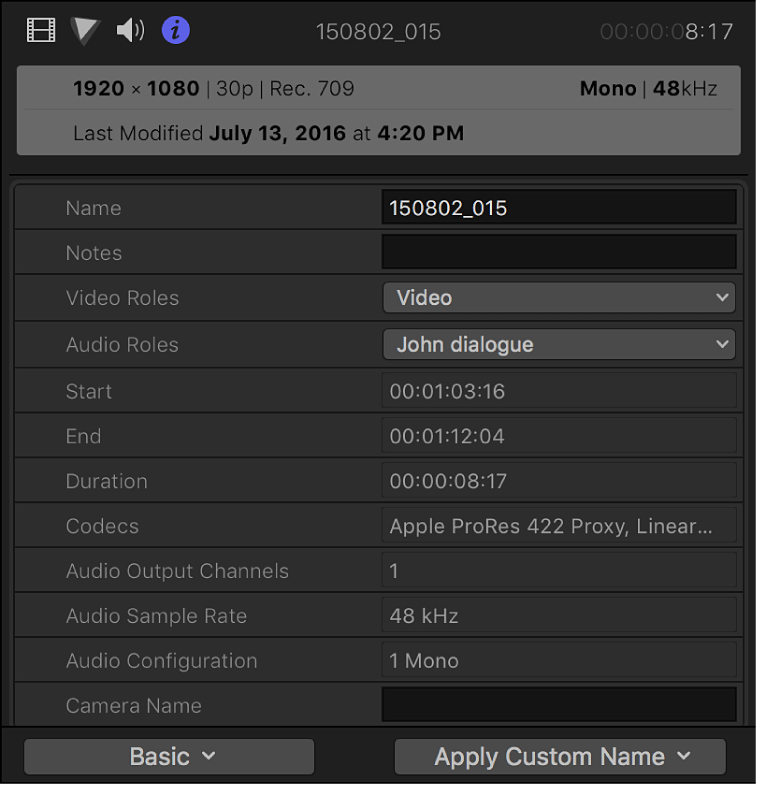Select the Info inspector icon

176,31
